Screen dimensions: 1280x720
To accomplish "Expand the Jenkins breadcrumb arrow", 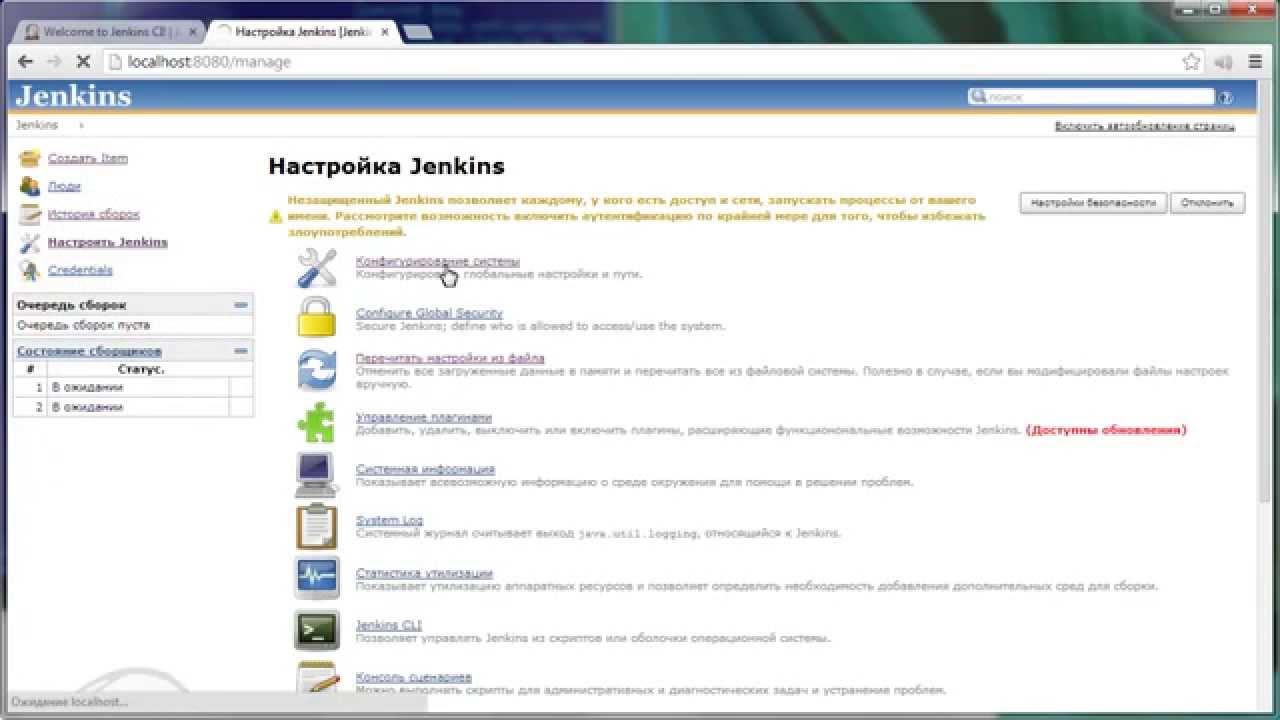I will [81, 126].
